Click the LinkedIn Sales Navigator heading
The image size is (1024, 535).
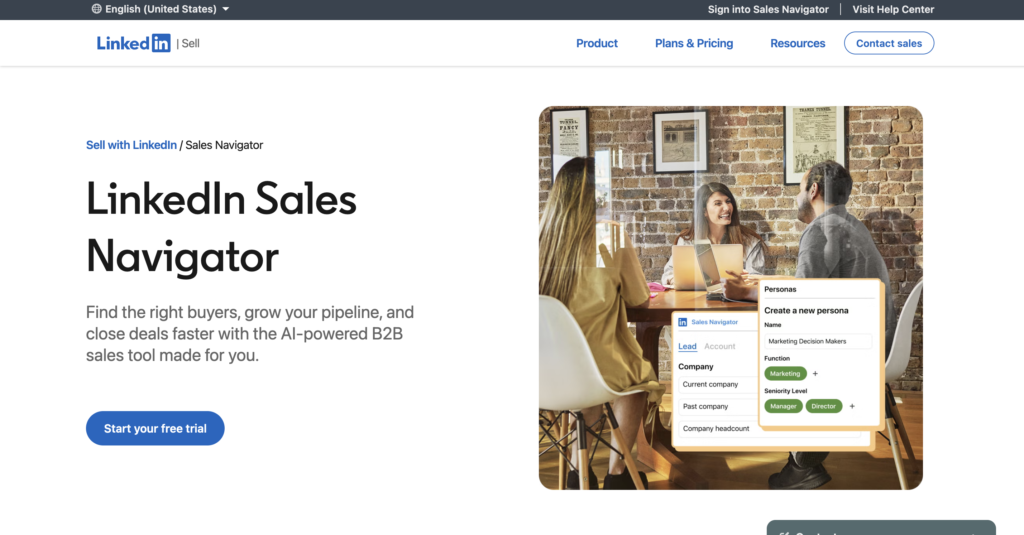pos(221,227)
